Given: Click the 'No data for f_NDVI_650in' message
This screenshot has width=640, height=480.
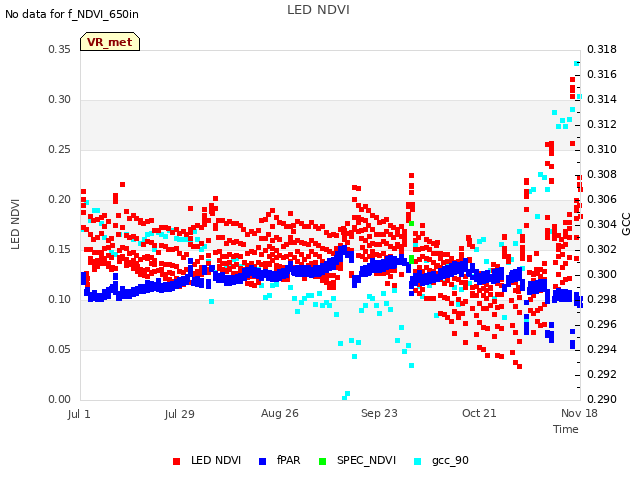Looking at the screenshot, I should pos(72,14).
